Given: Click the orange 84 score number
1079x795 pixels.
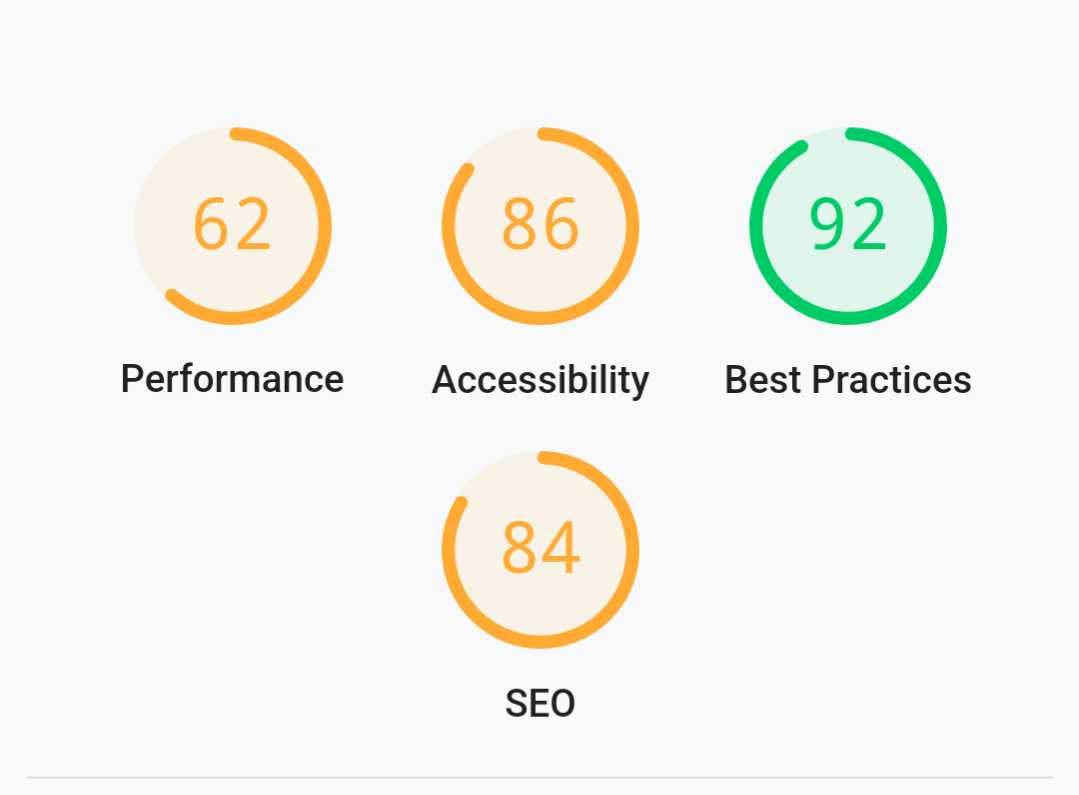Looking at the screenshot, I should pos(541,547).
